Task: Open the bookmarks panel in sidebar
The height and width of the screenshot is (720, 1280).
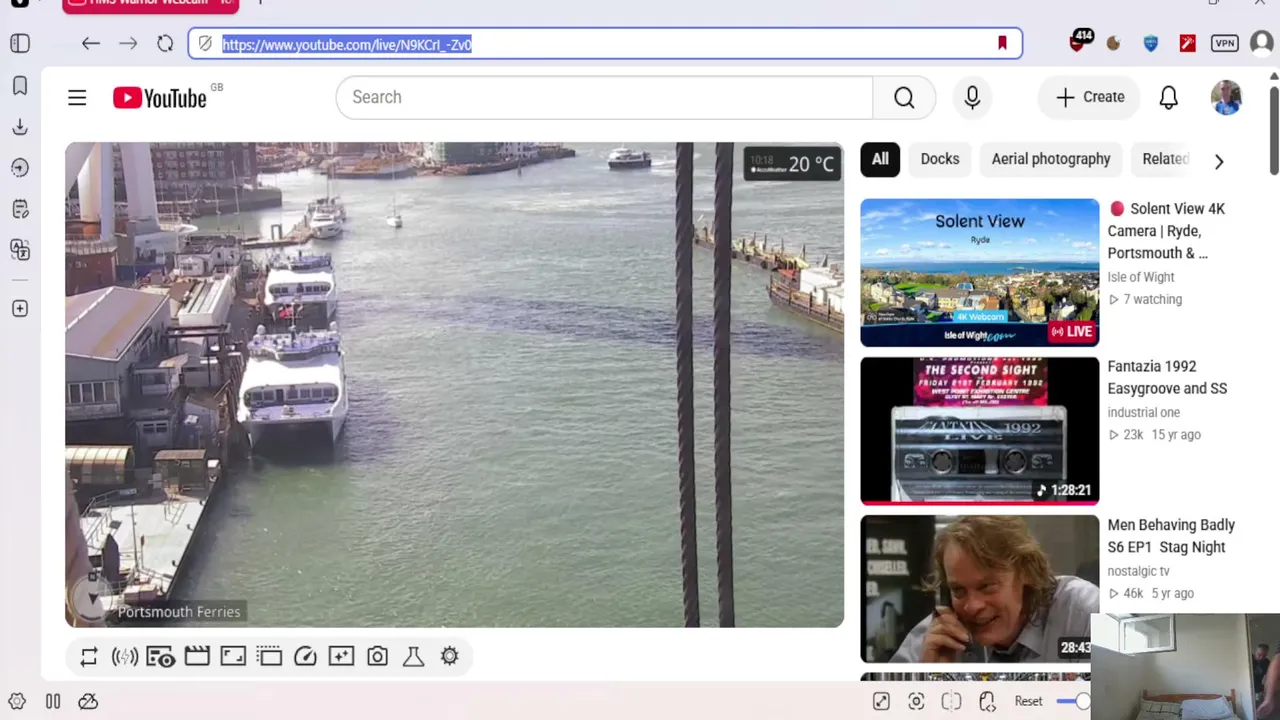Action: coord(20,86)
